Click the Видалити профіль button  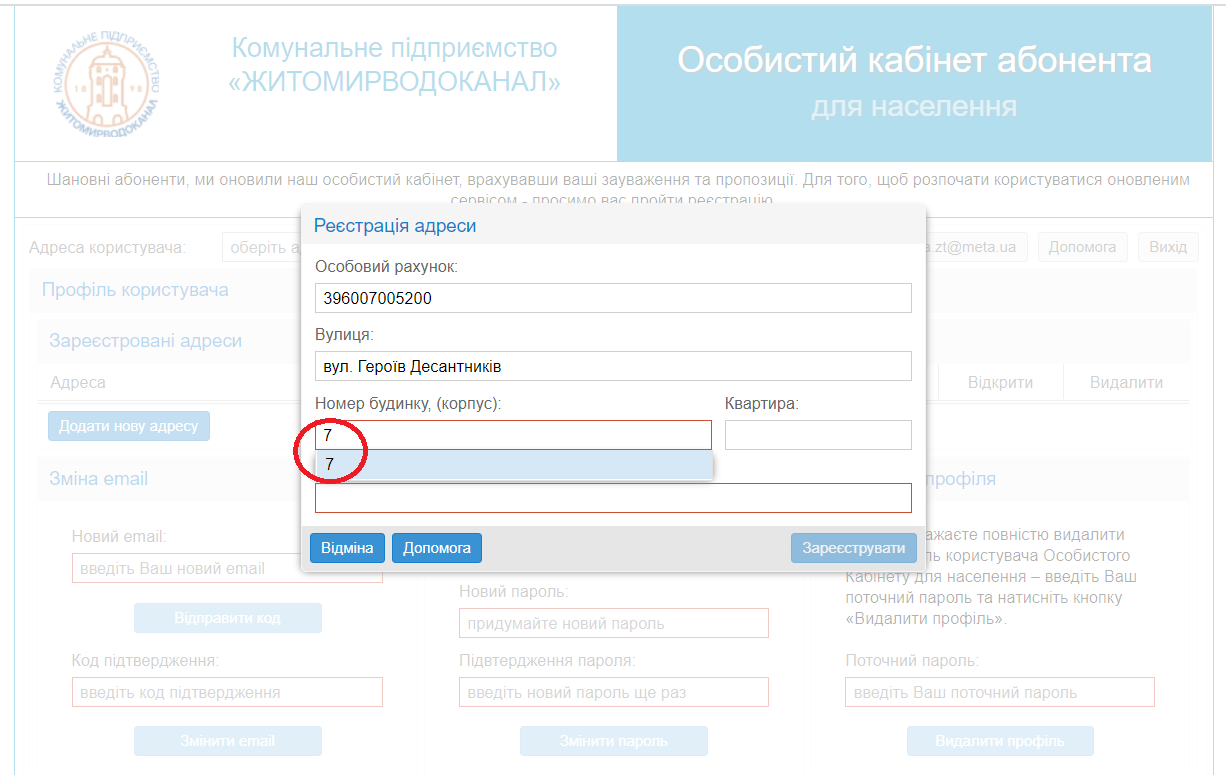tap(999, 741)
